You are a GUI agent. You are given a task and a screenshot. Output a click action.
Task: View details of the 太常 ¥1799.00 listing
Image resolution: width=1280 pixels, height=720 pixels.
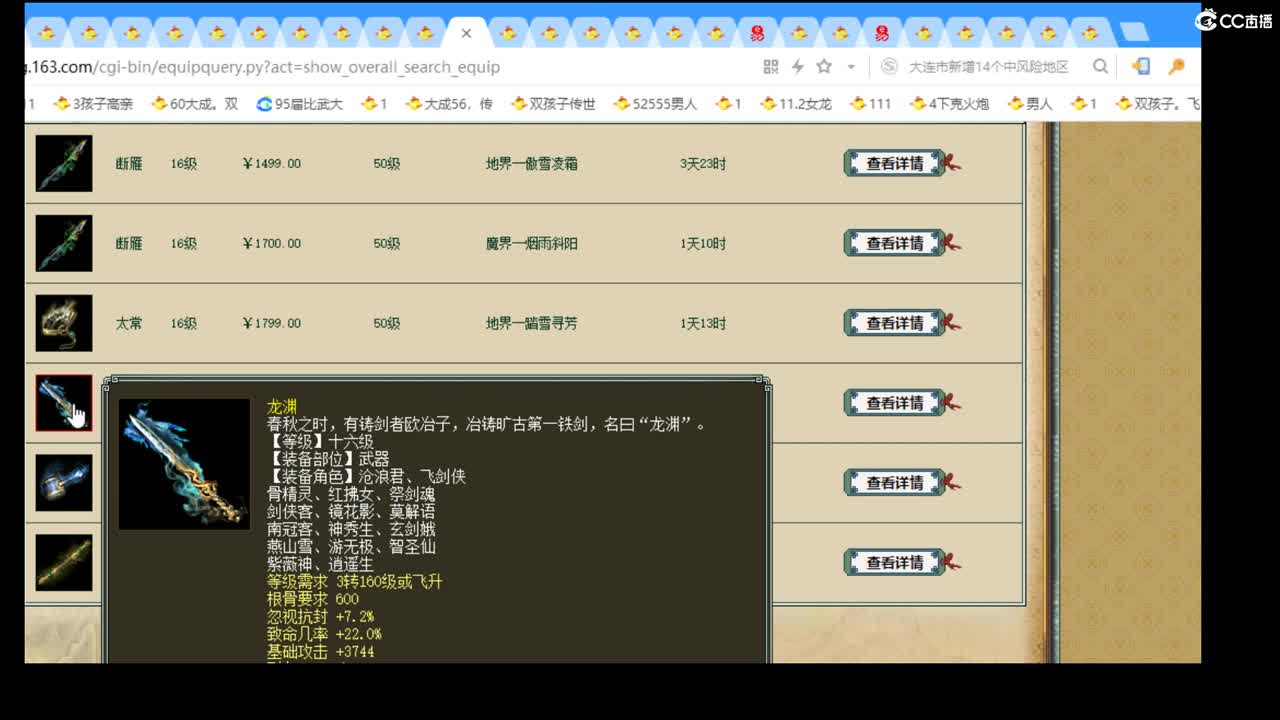click(895, 323)
